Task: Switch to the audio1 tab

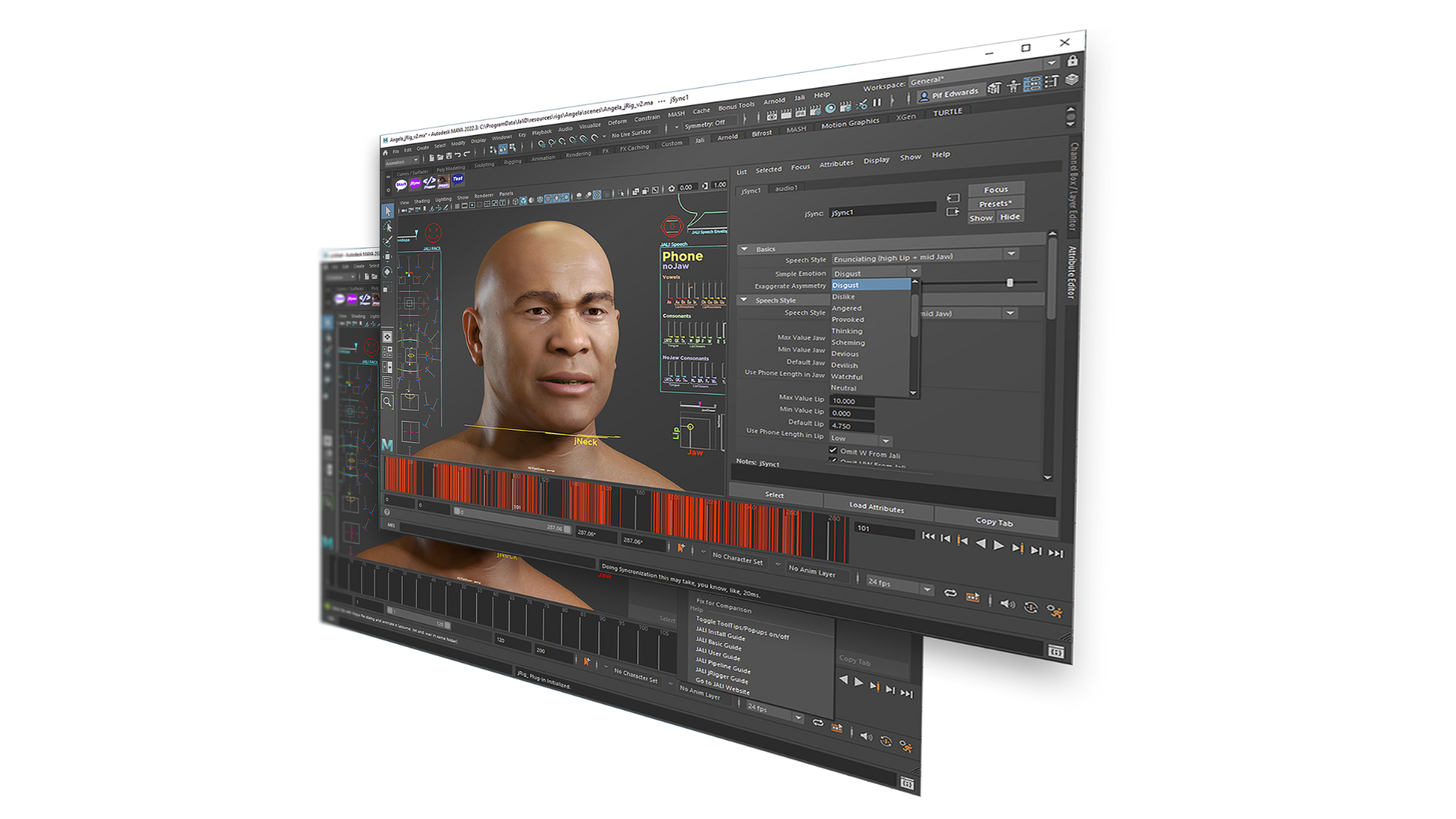Action: 786,188
